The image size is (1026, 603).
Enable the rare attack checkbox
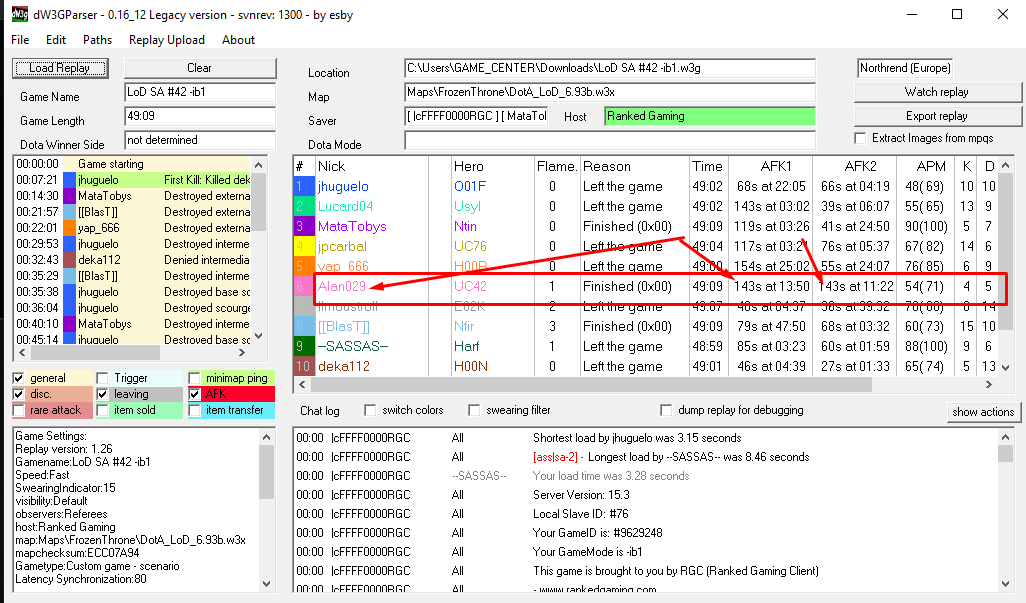(x=18, y=410)
